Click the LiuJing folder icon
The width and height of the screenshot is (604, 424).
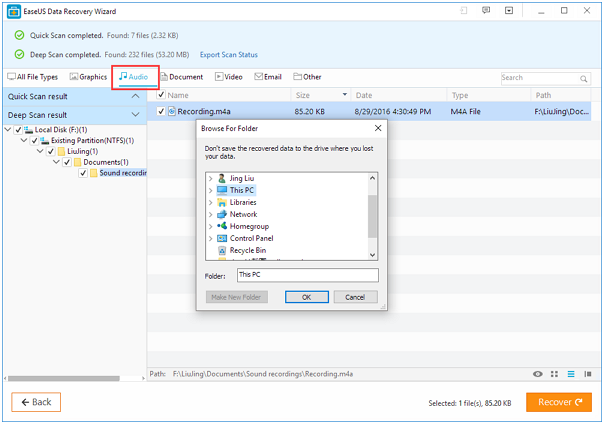tap(61, 151)
